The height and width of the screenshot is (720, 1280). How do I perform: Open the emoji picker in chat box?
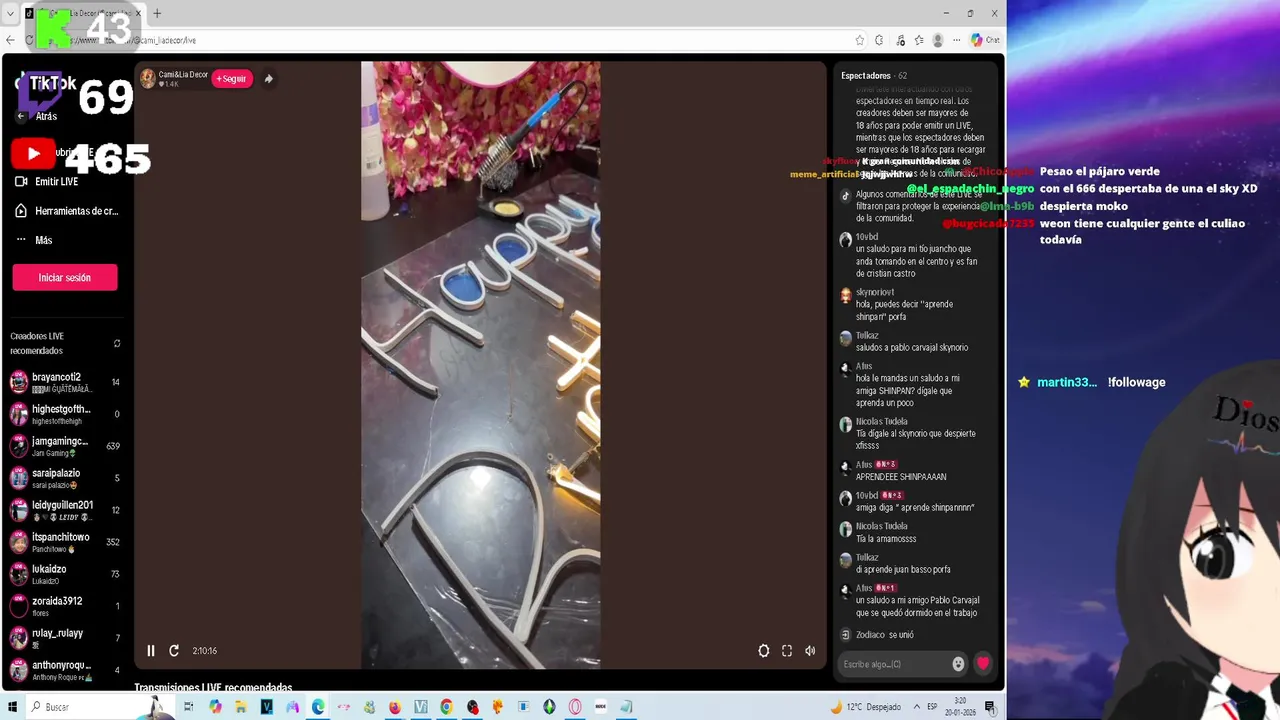click(958, 664)
